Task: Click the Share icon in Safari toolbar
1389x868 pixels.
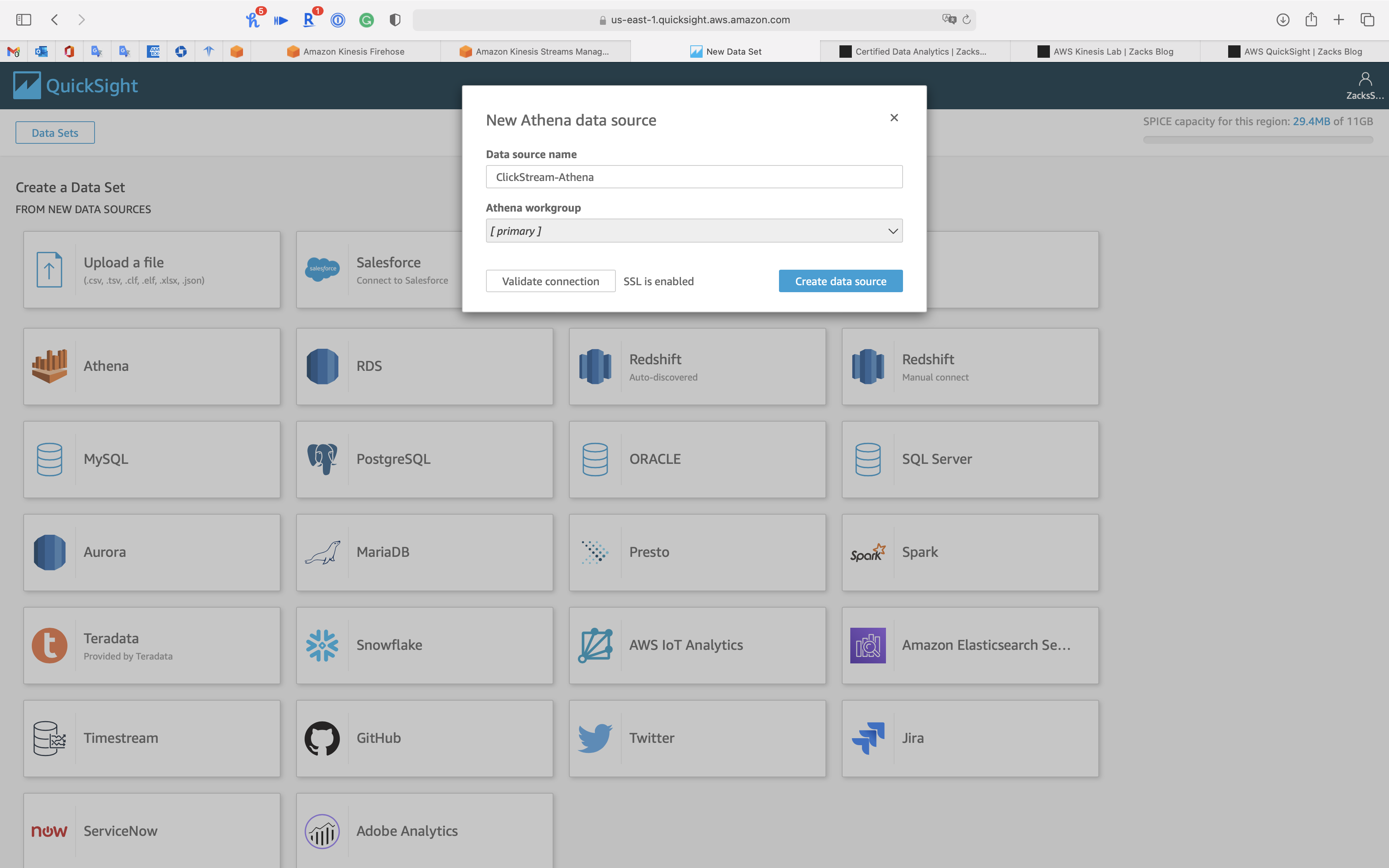Action: point(1311,19)
